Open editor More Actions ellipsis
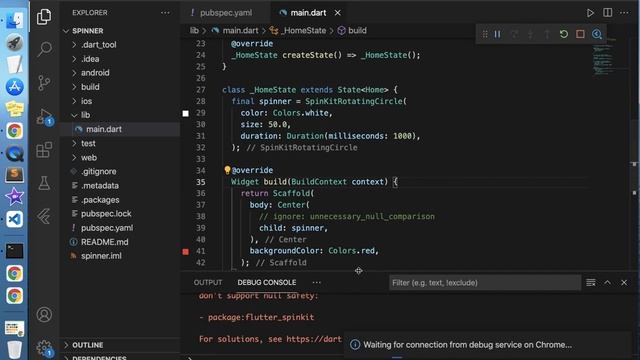 [624, 13]
